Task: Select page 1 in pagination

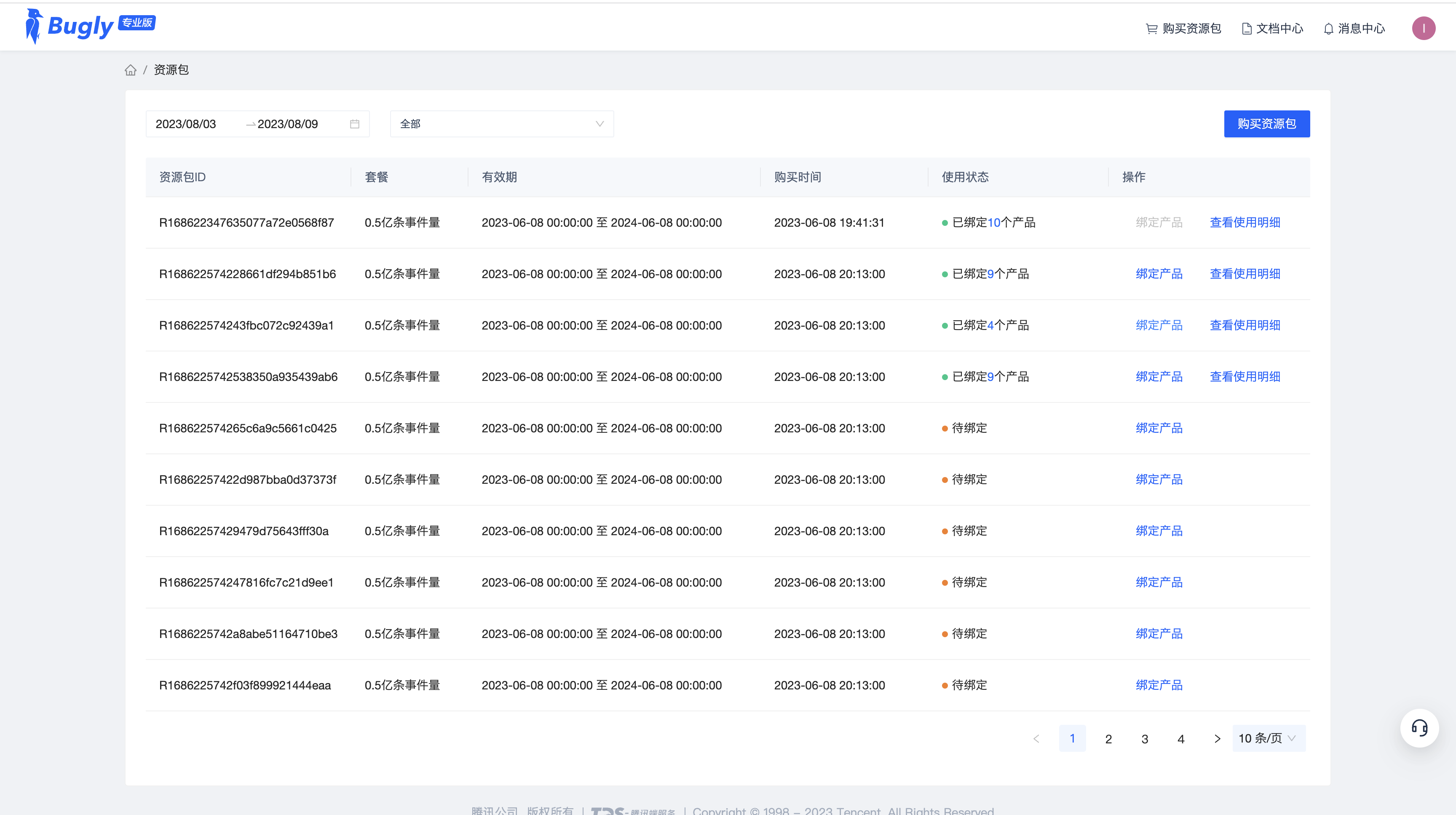Action: pos(1072,738)
